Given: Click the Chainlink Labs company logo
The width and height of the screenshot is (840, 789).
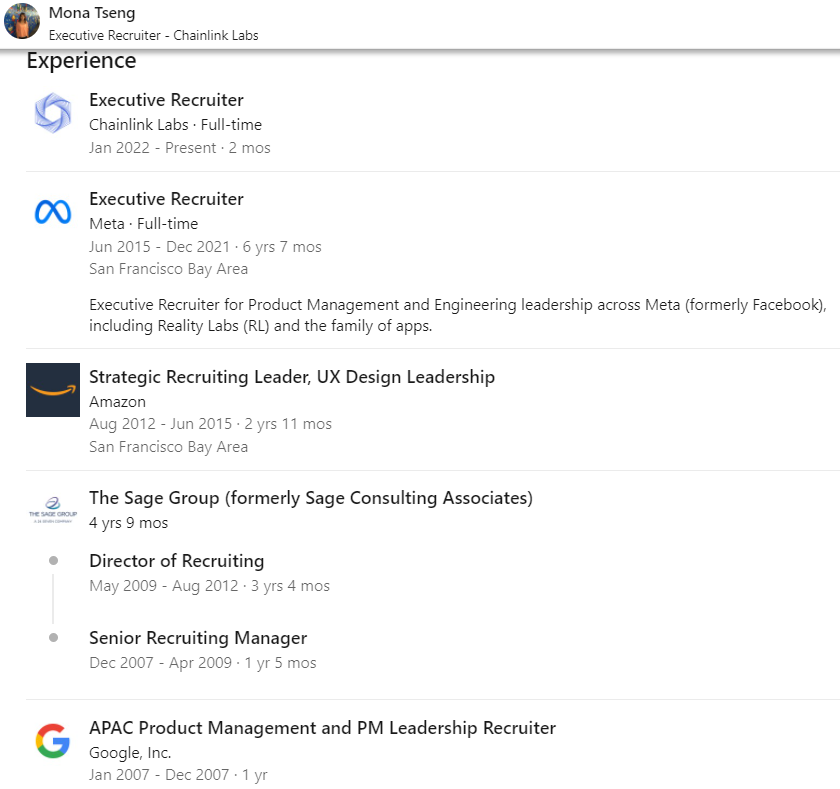Looking at the screenshot, I should pyautogui.click(x=52, y=113).
